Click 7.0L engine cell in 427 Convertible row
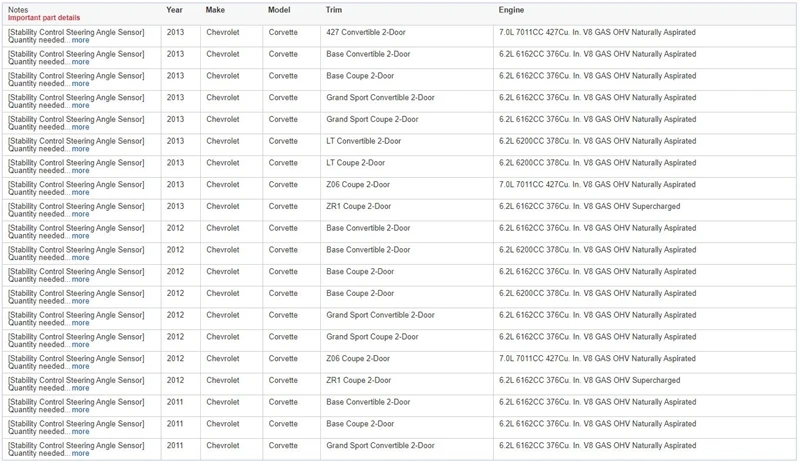This screenshot has height=462, width=800. click(x=597, y=33)
